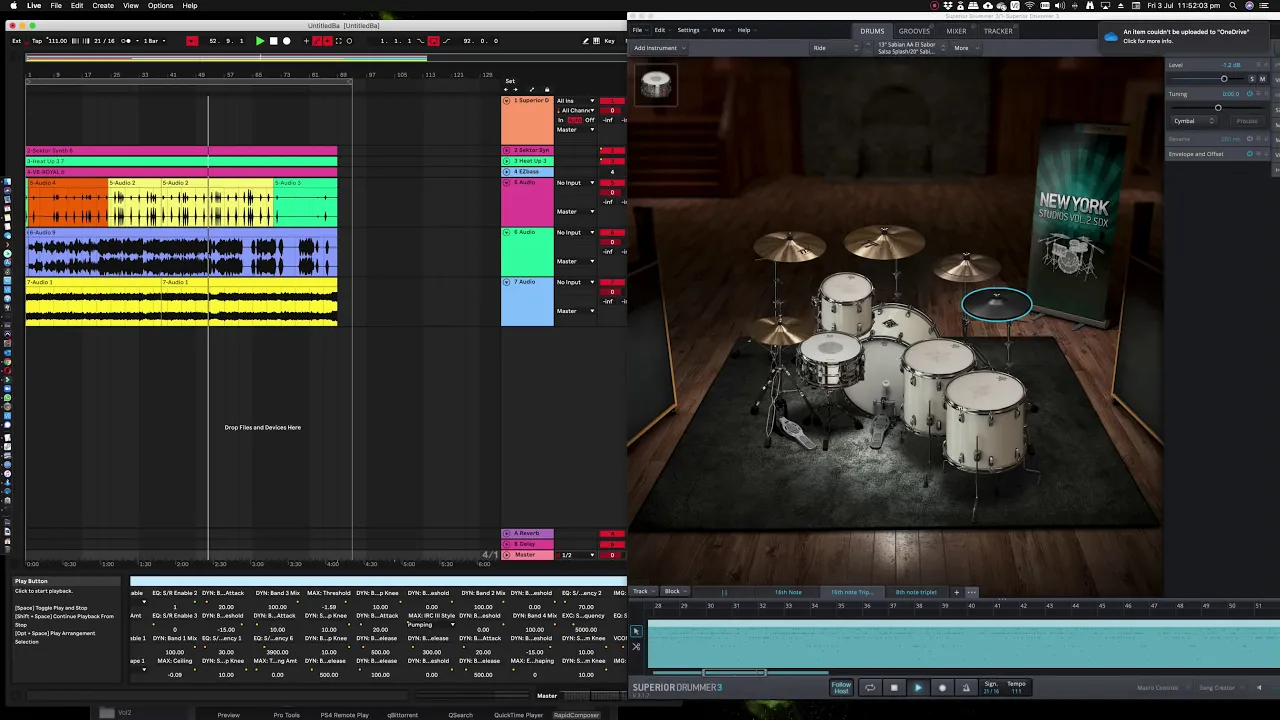Viewport: 1280px width, 720px height.
Task: Switch to the DRUMS tab
Action: point(872,31)
